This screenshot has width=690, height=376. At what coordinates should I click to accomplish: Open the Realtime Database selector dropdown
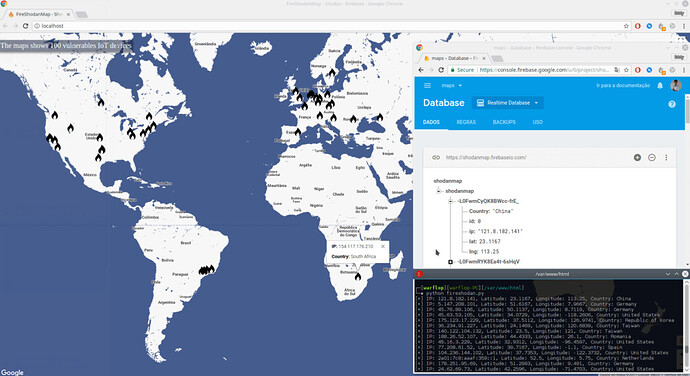click(x=508, y=103)
